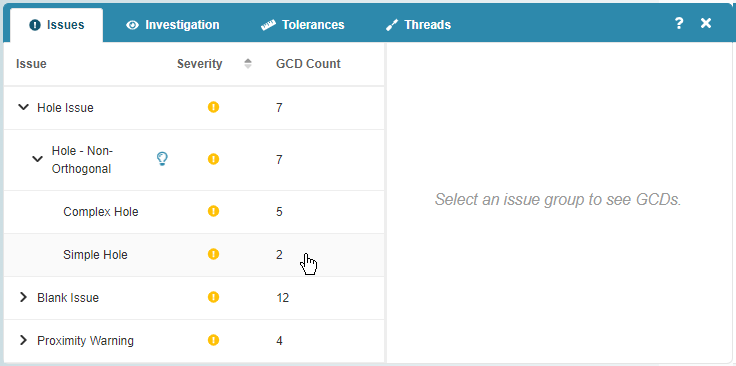The image size is (736, 366).
Task: Click the Simple Hole severity warning icon
Action: point(214,254)
